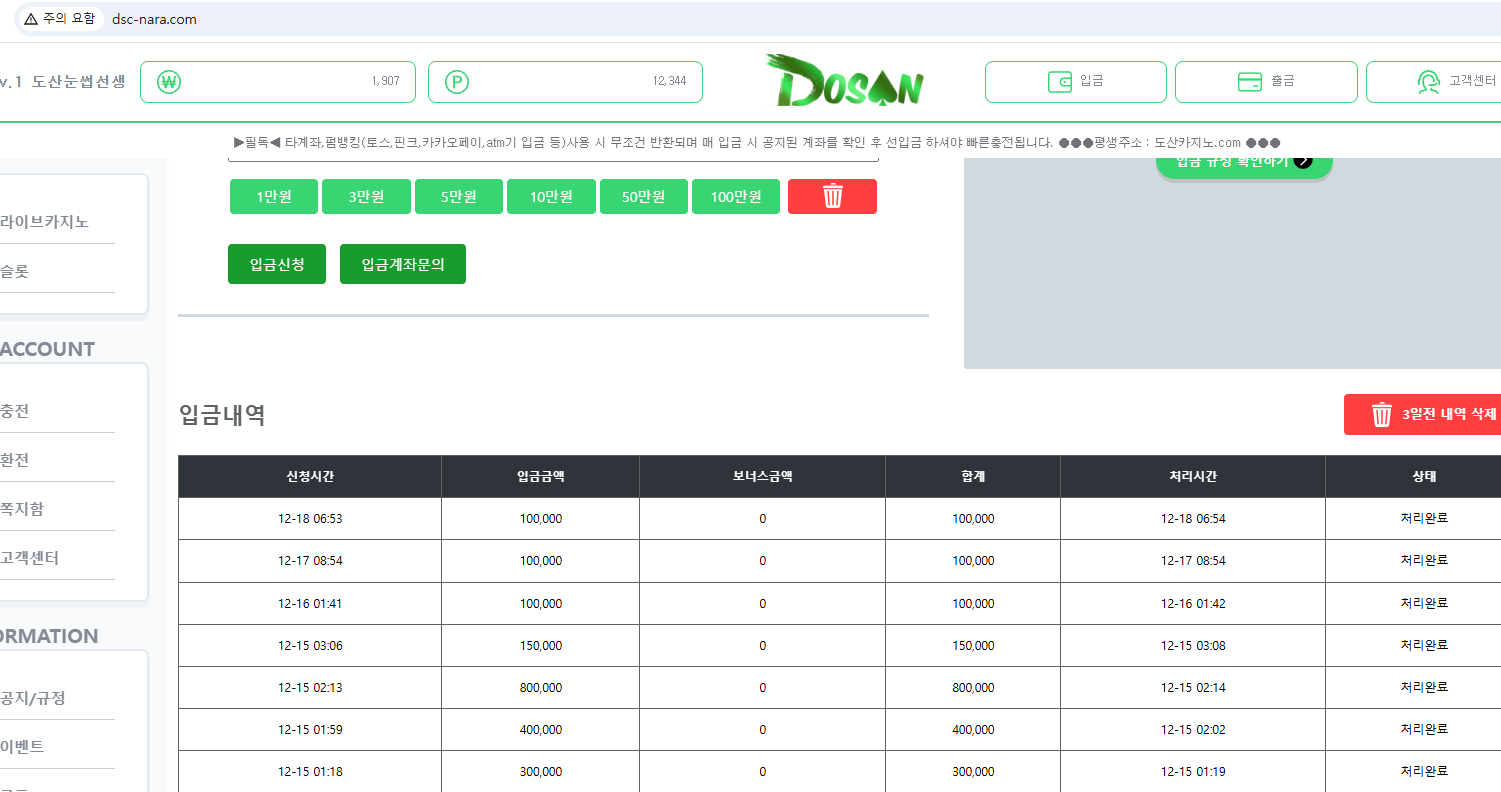Click arrow icon on 입금 규정 확인하기 button

point(1302,161)
